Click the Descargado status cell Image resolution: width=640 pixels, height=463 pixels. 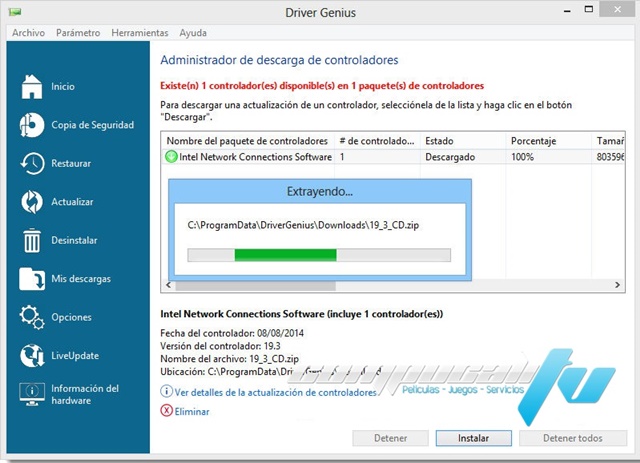point(450,157)
